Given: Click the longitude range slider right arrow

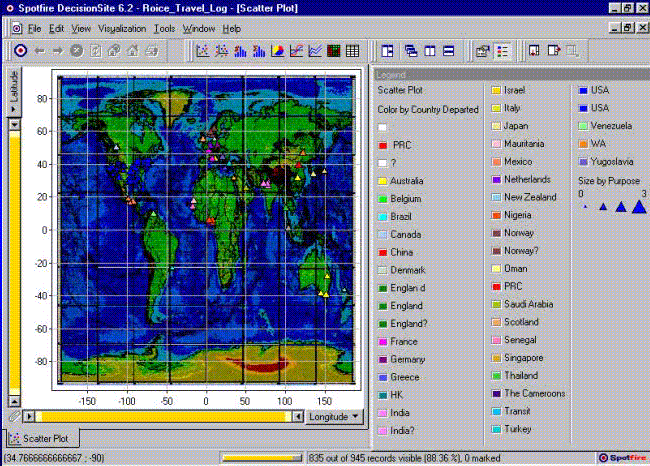Looking at the screenshot, I should click(x=29, y=416).
